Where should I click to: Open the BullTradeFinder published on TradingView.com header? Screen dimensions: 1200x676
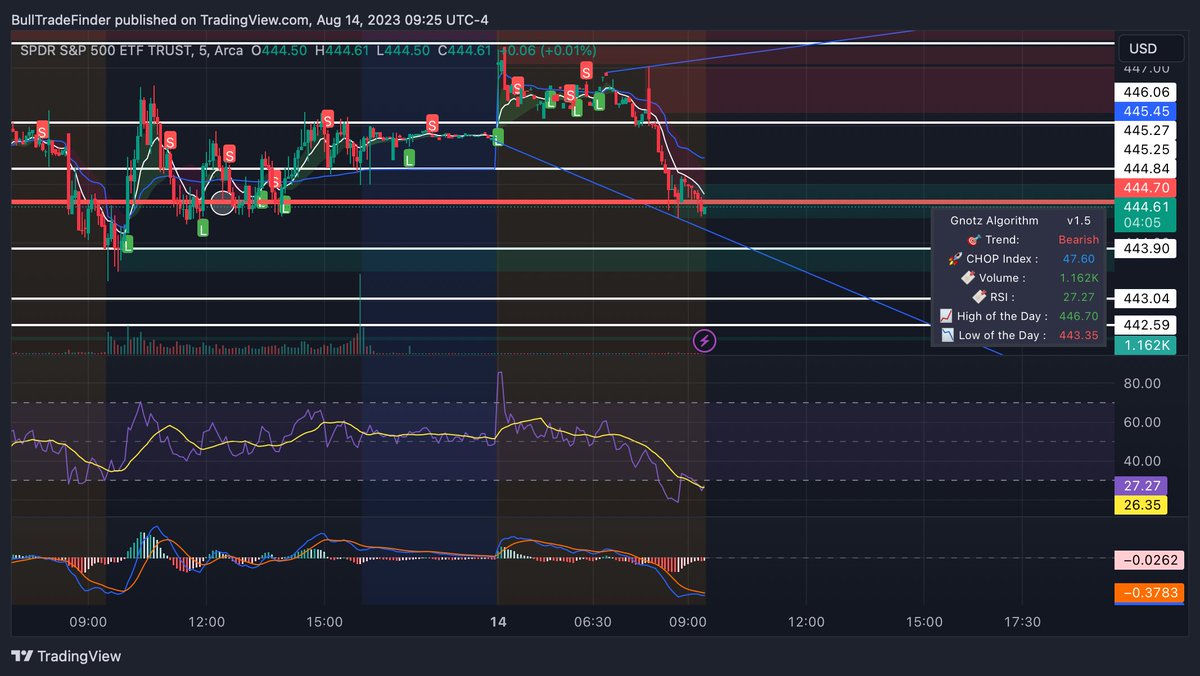[x=250, y=20]
